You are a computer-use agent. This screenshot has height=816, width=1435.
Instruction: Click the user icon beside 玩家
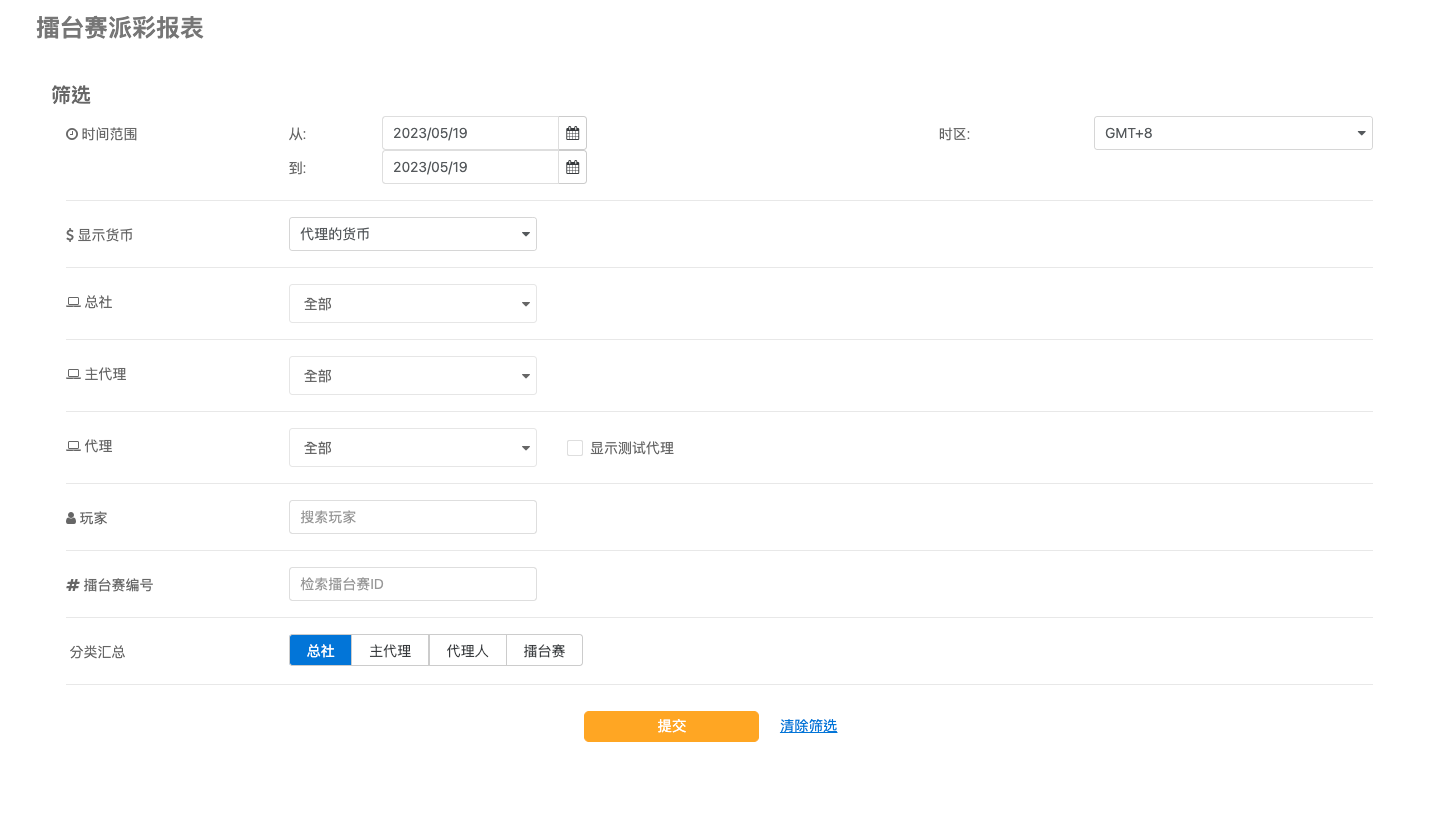pos(71,519)
